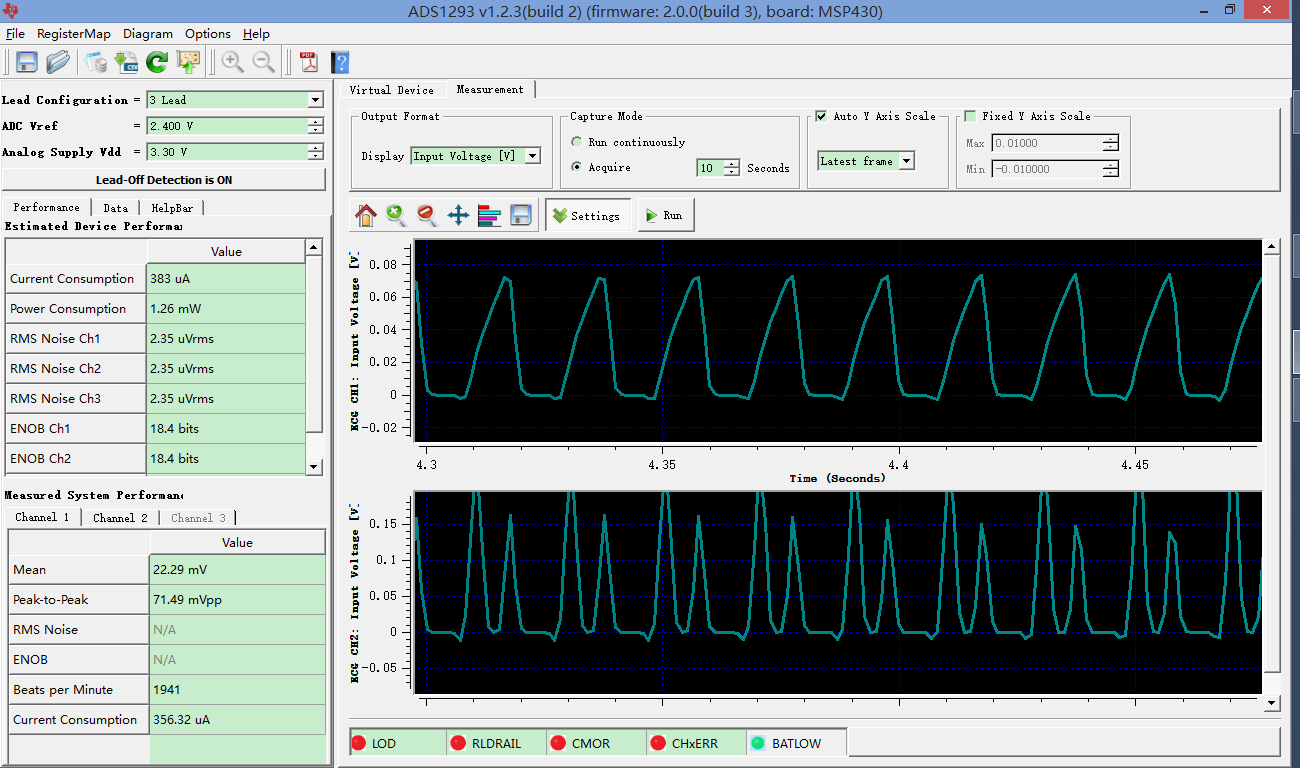Click the plot save floppy disk icon
Image resolution: width=1300 pixels, height=768 pixels.
coord(520,215)
